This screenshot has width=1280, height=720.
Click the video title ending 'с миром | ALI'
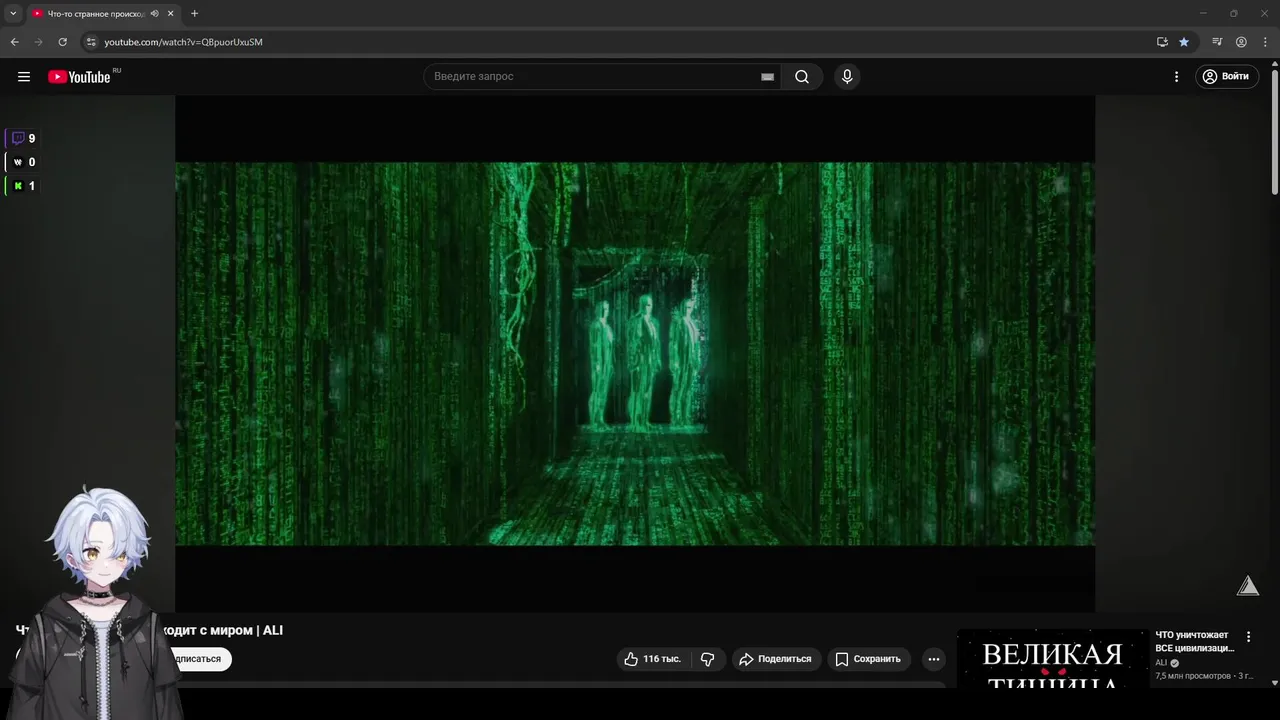click(224, 630)
